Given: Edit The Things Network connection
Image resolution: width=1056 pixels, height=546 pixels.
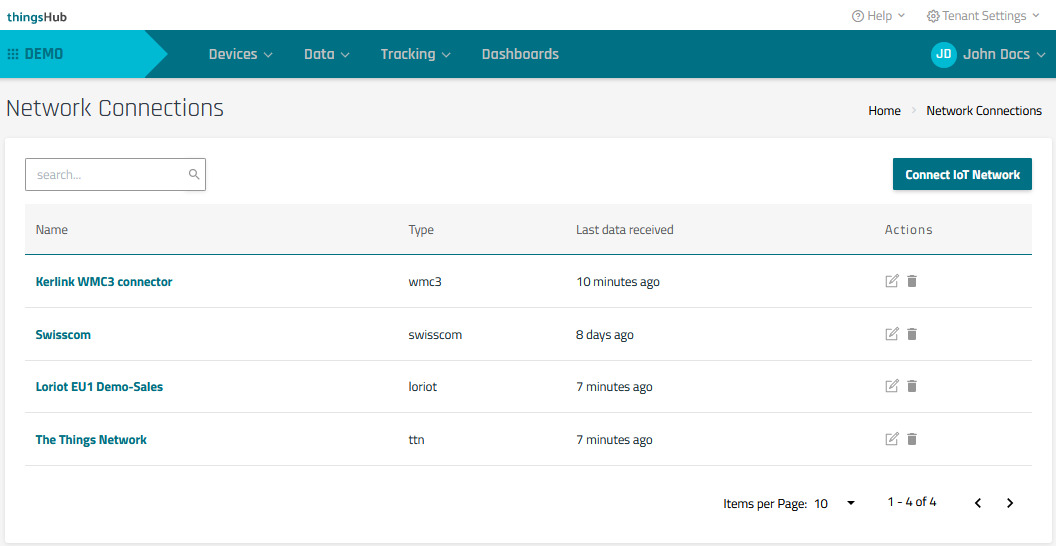Looking at the screenshot, I should (x=892, y=439).
